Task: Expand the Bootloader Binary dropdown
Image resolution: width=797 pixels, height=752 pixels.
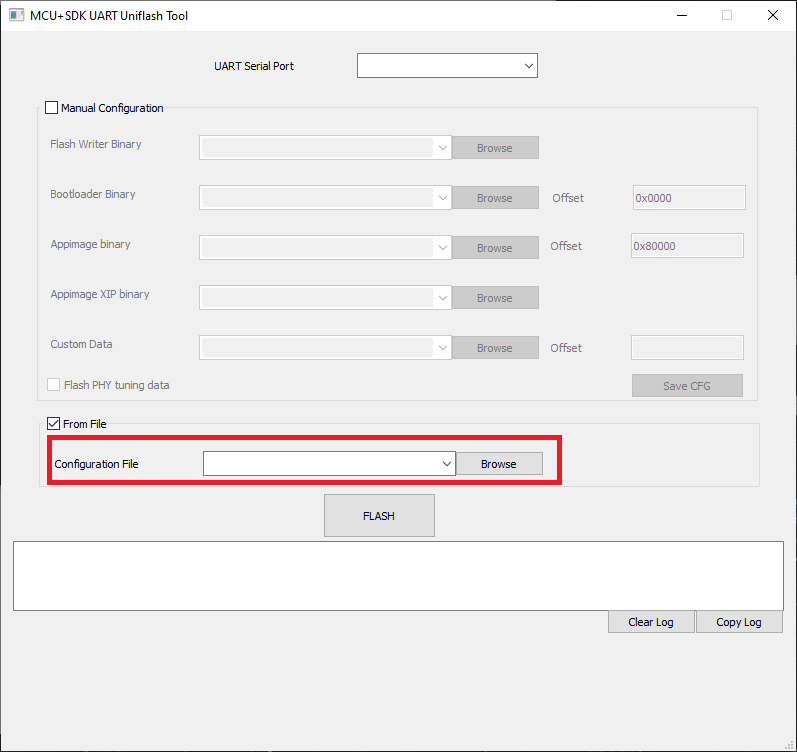Action: tap(325, 198)
